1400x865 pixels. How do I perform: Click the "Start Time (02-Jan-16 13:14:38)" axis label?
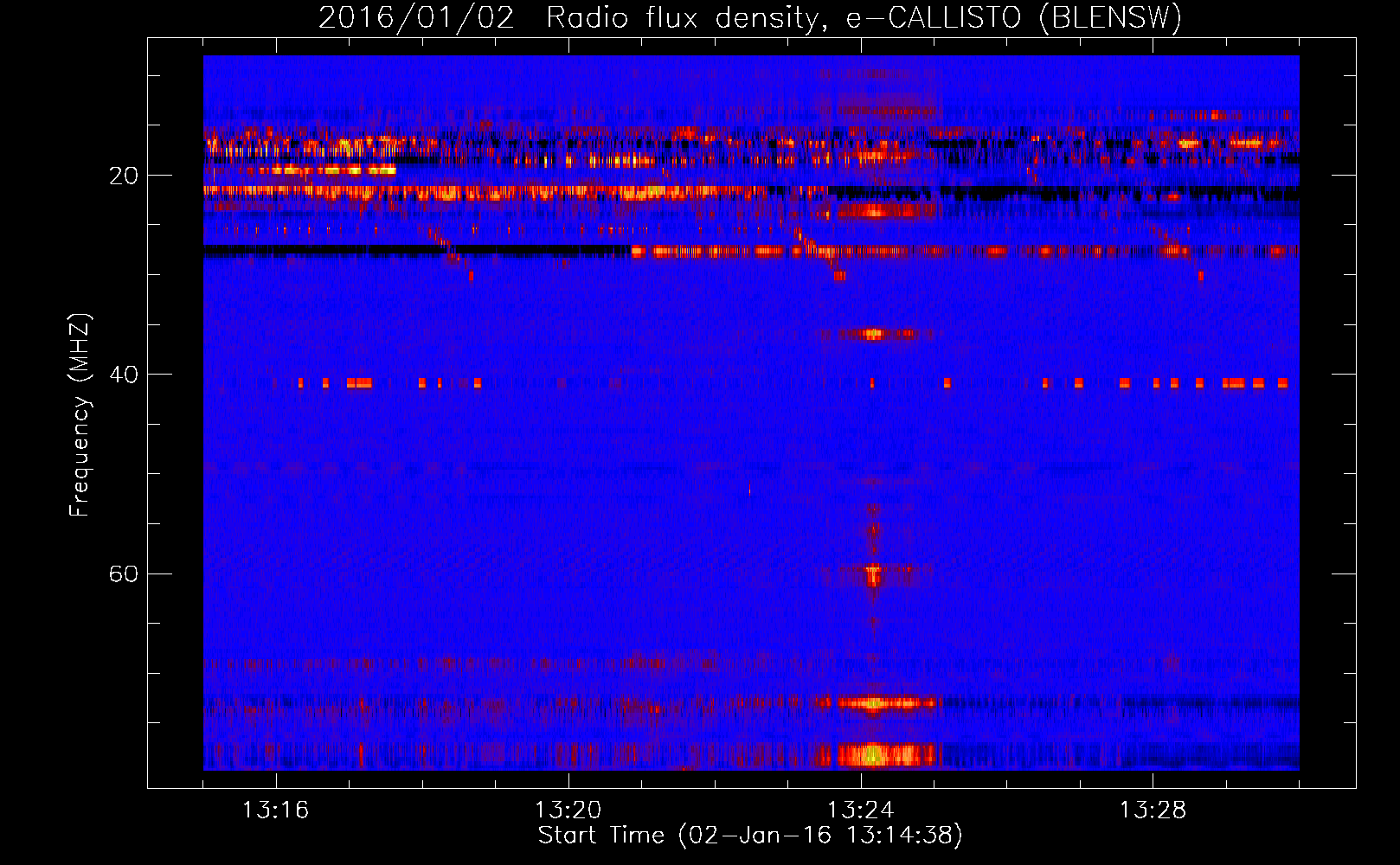(750, 836)
